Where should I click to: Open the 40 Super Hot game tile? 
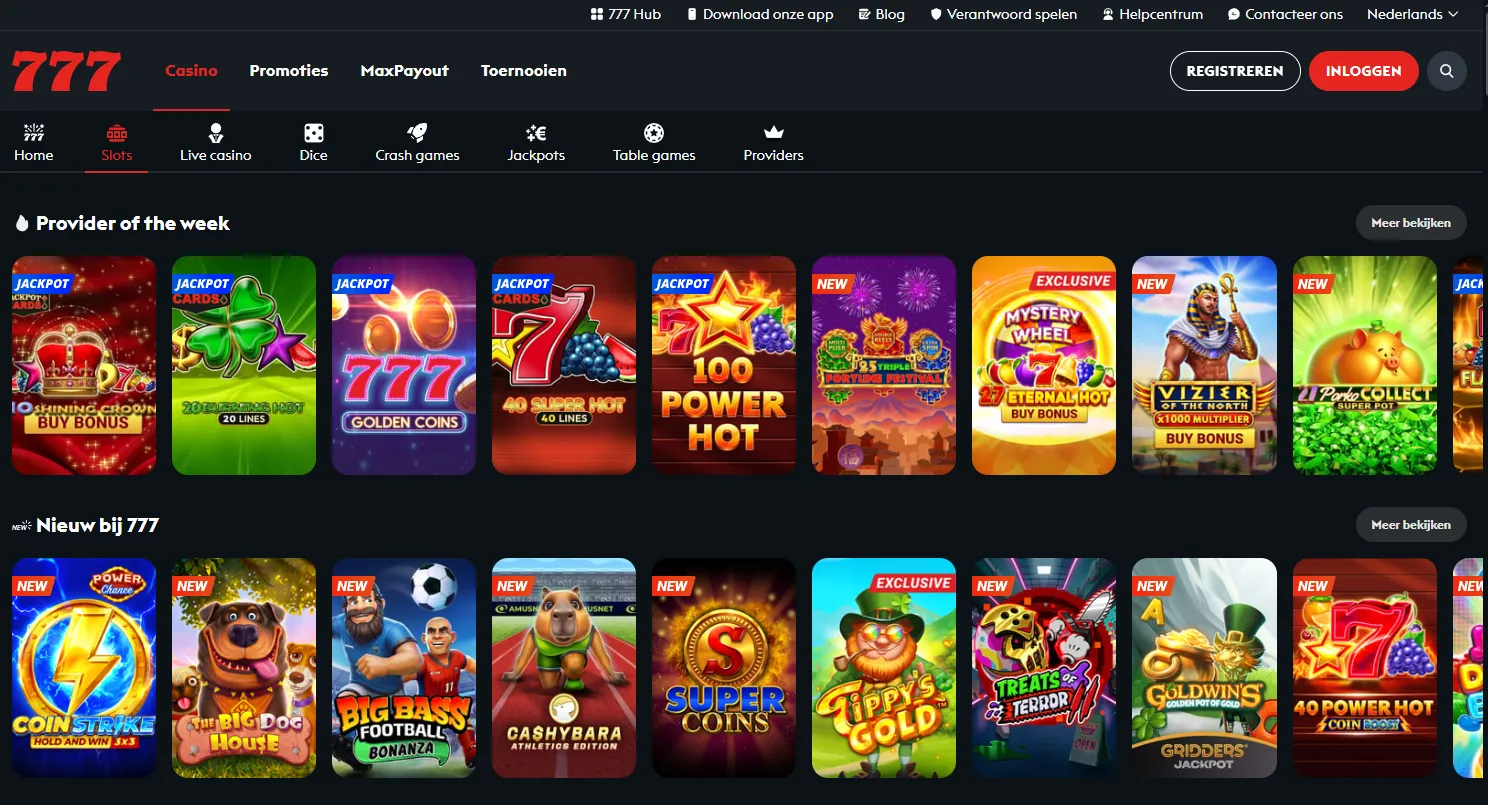click(564, 365)
